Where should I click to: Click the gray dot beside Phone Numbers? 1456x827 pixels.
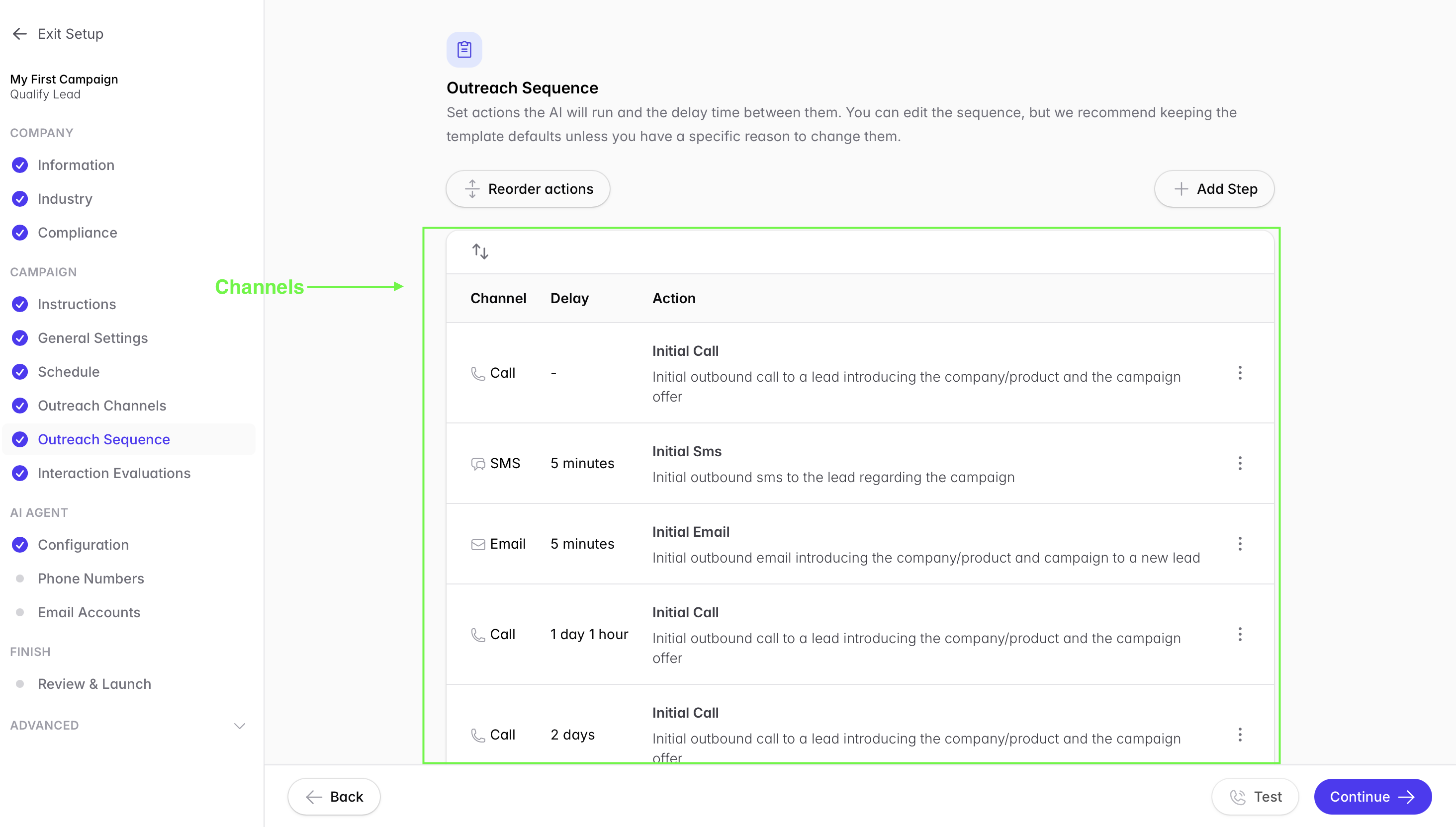click(20, 579)
